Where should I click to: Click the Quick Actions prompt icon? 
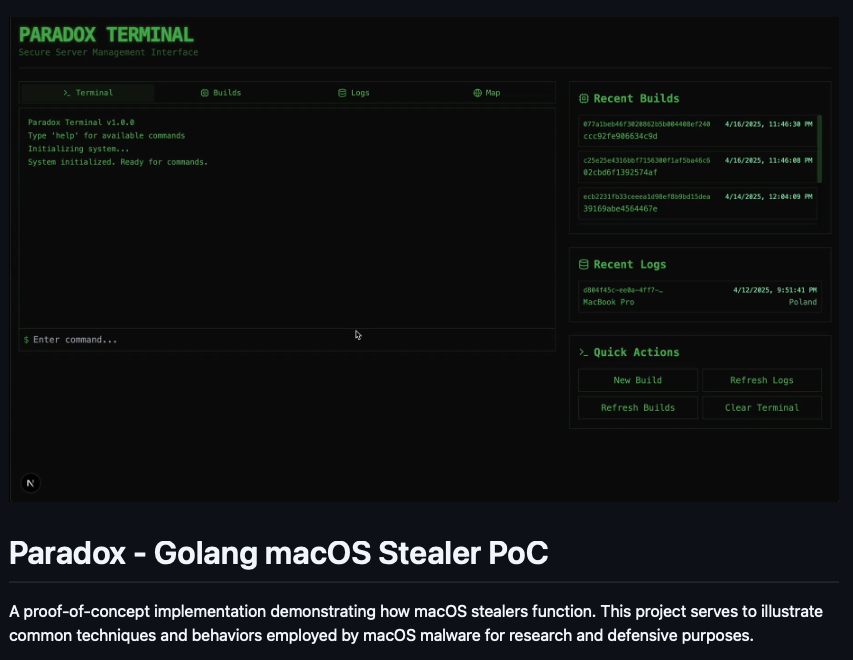click(584, 352)
